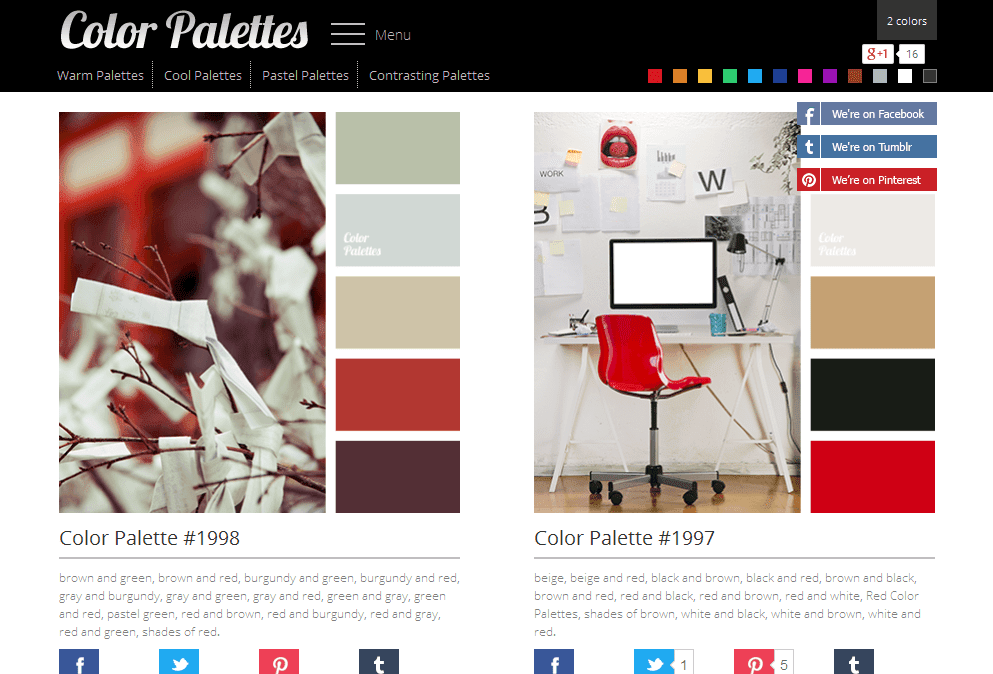Click the Google +1 button
Viewport: 993px width, 674px height.
click(878, 54)
